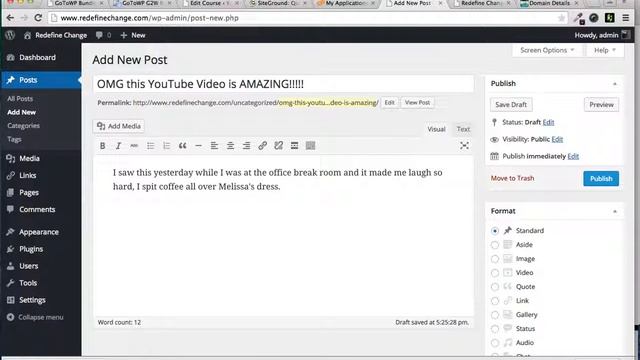Select the Audio post format

pyautogui.click(x=495, y=343)
